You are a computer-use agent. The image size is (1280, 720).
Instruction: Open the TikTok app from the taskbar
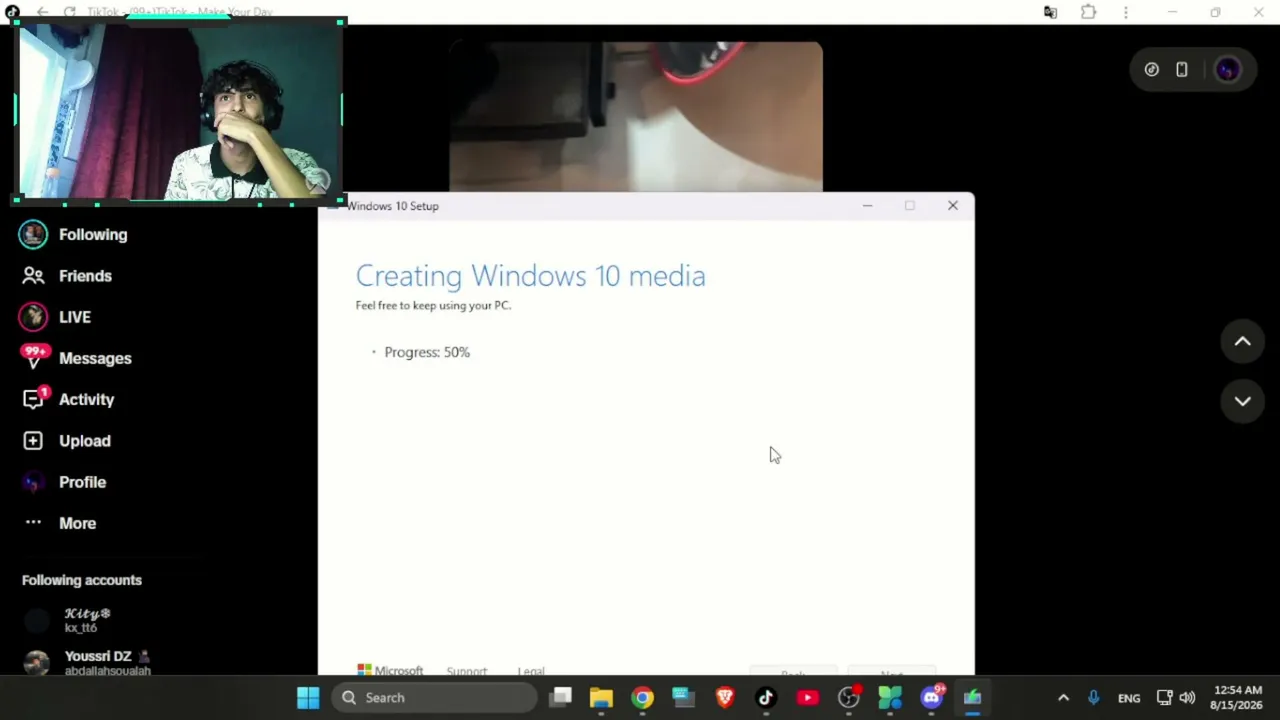[766, 697]
